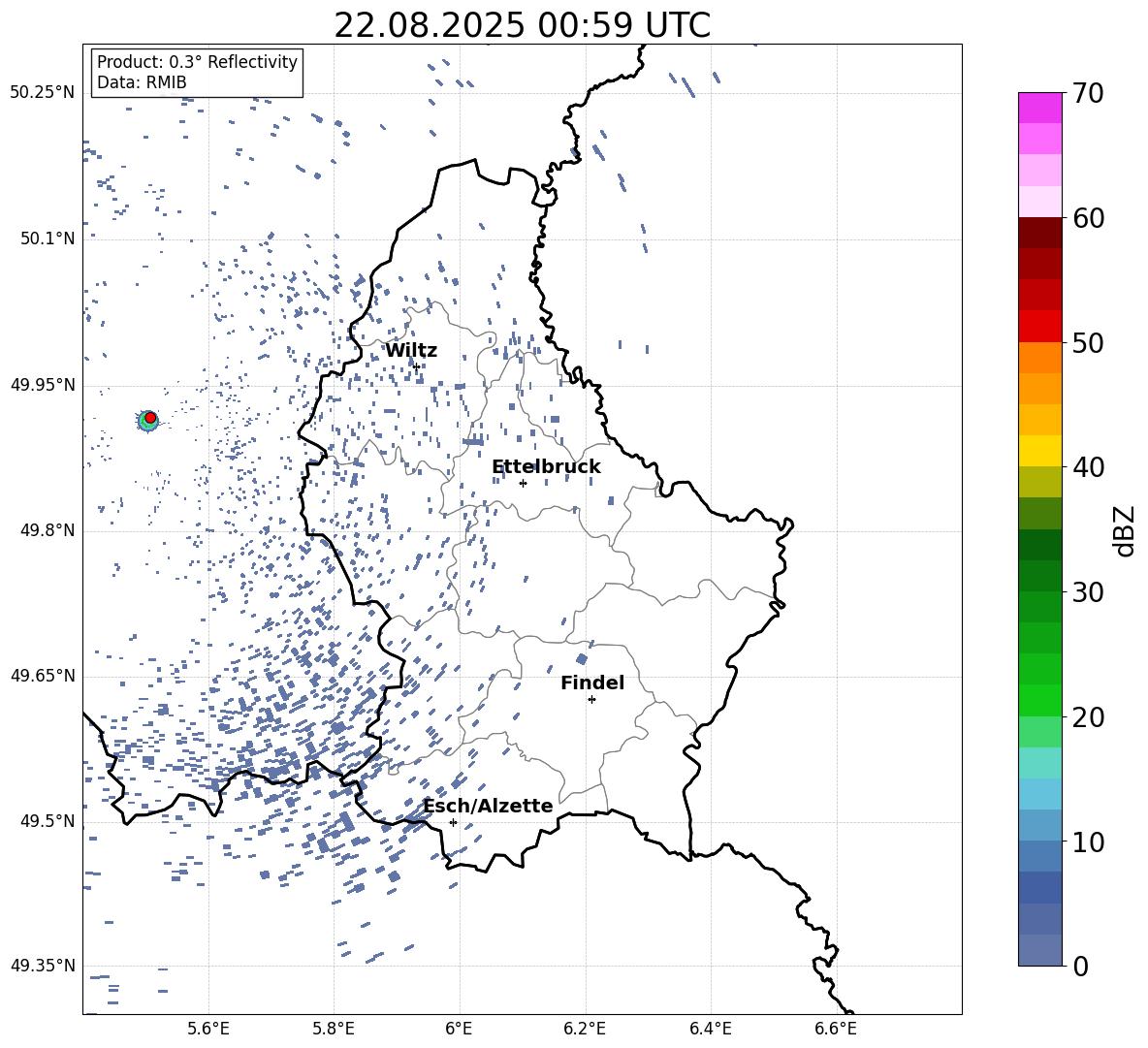Click the colorbar tick value 60

1088,218
